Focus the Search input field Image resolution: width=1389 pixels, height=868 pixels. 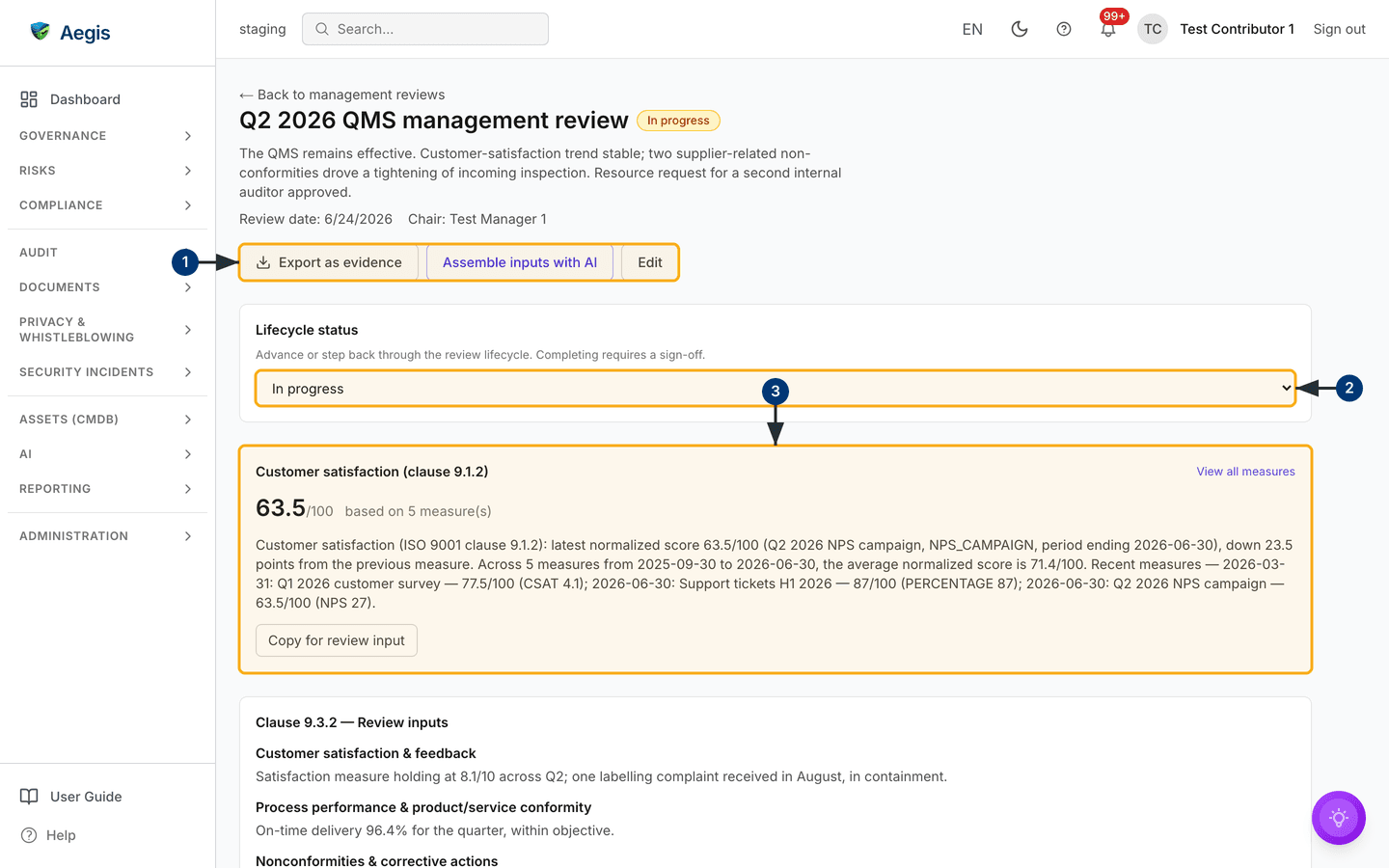[425, 29]
